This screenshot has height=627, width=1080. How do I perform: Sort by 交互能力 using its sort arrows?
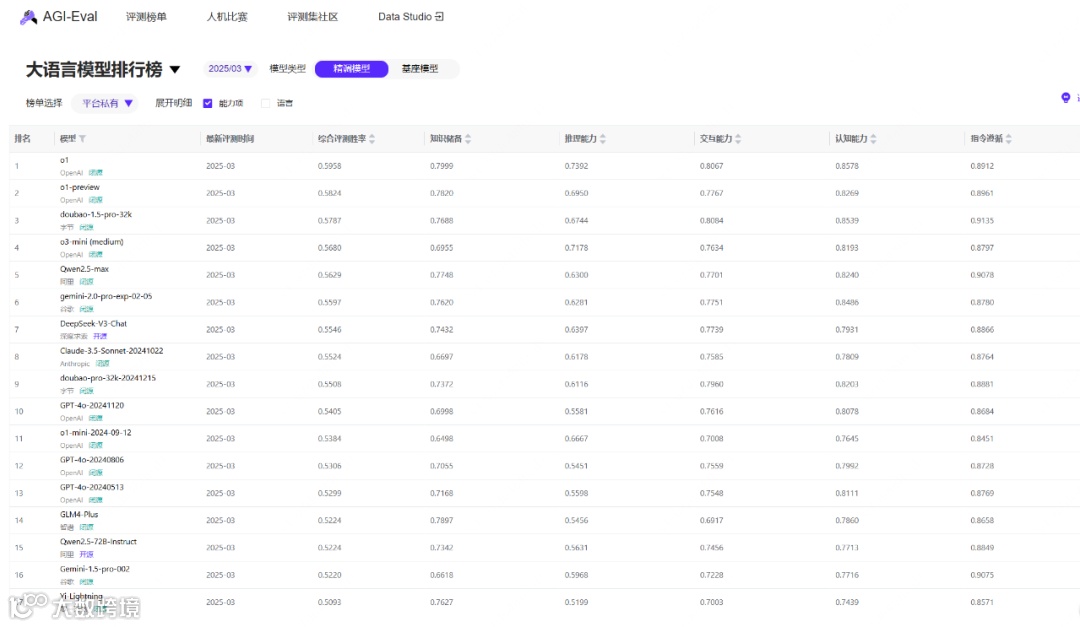tap(738, 139)
